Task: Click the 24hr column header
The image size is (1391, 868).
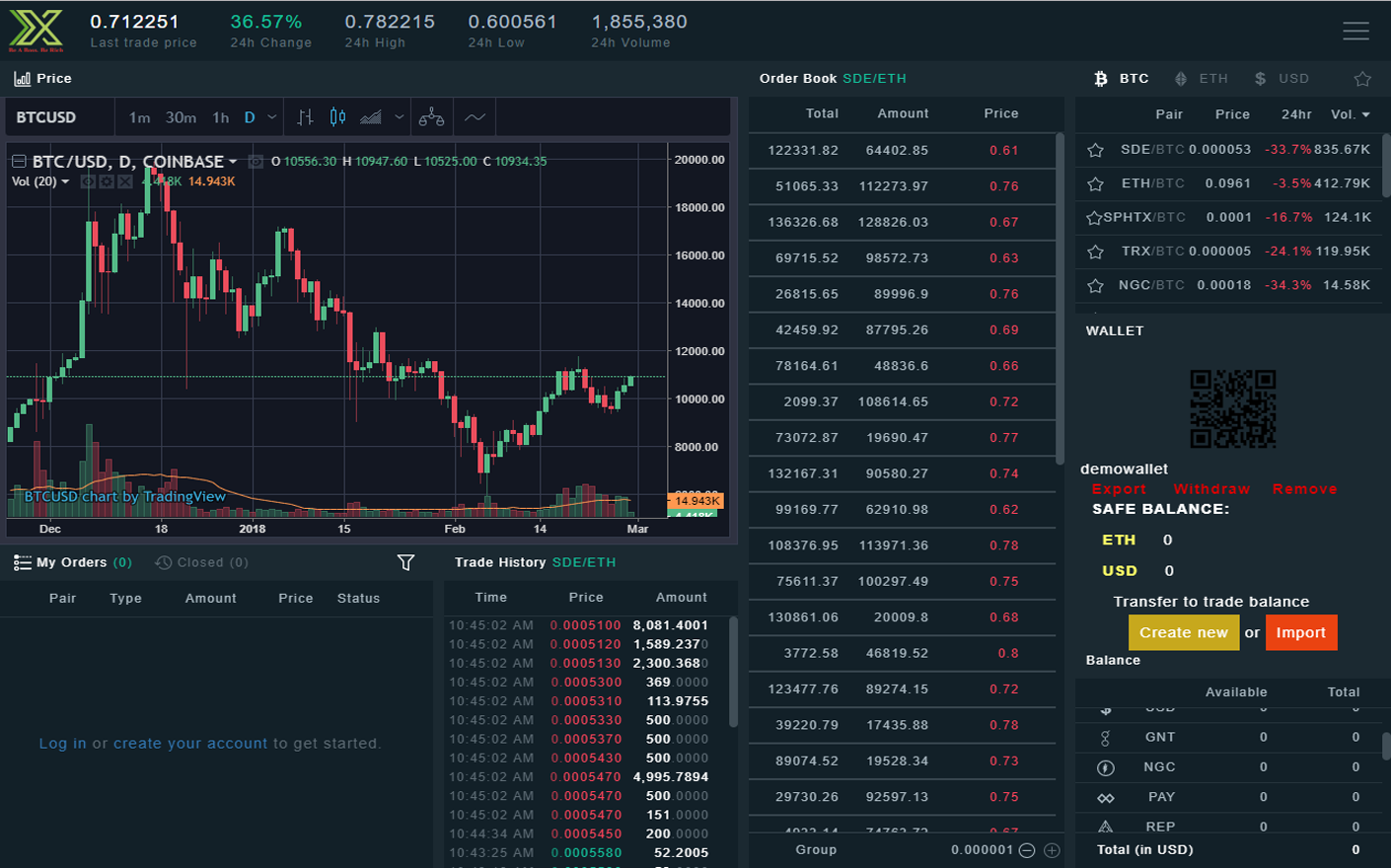Action: pos(1296,114)
